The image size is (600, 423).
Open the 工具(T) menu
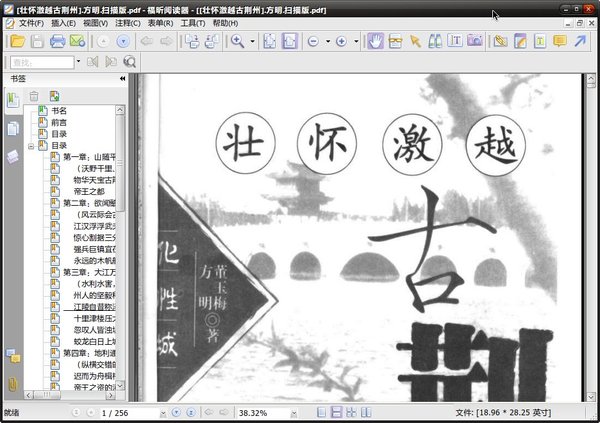(x=193, y=23)
